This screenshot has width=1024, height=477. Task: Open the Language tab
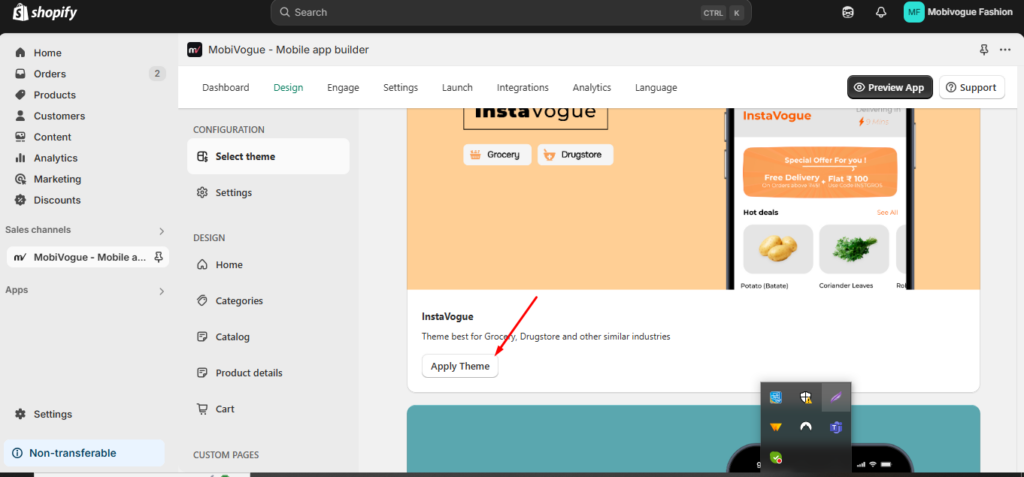[656, 88]
